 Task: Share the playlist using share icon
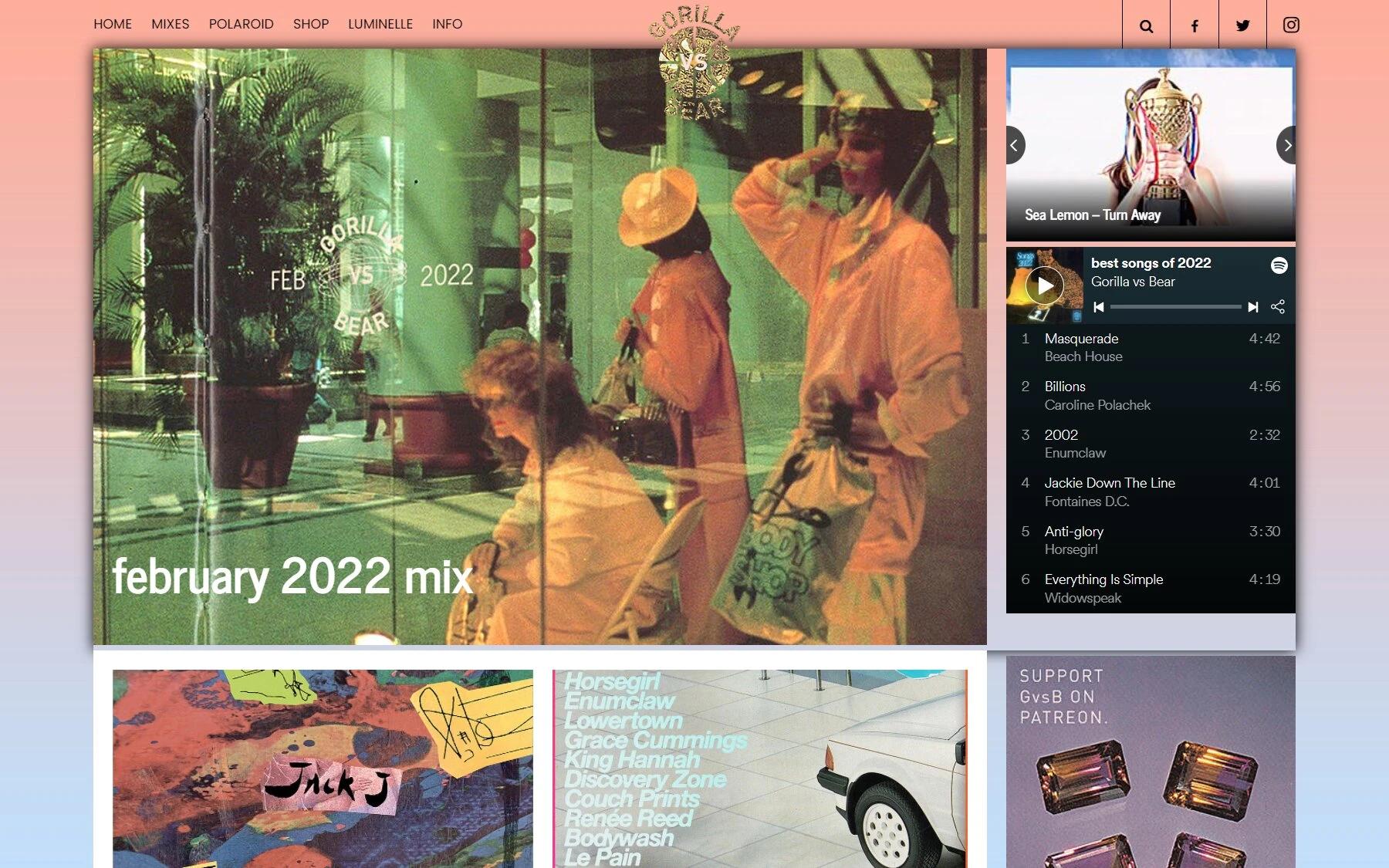[1278, 307]
